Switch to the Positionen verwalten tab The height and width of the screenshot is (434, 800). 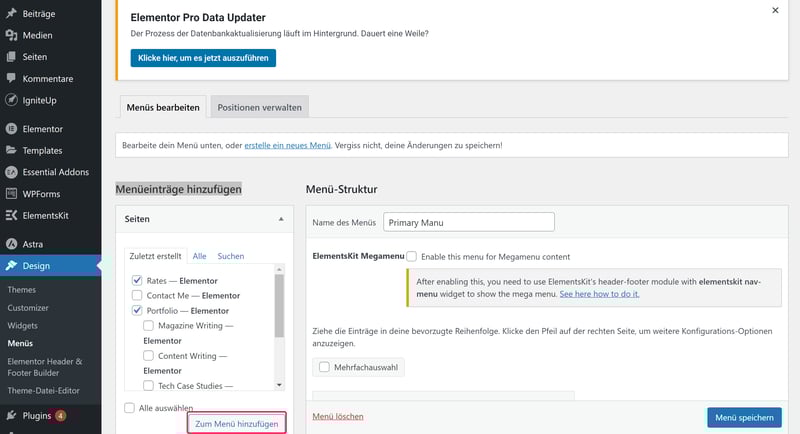click(x=259, y=107)
